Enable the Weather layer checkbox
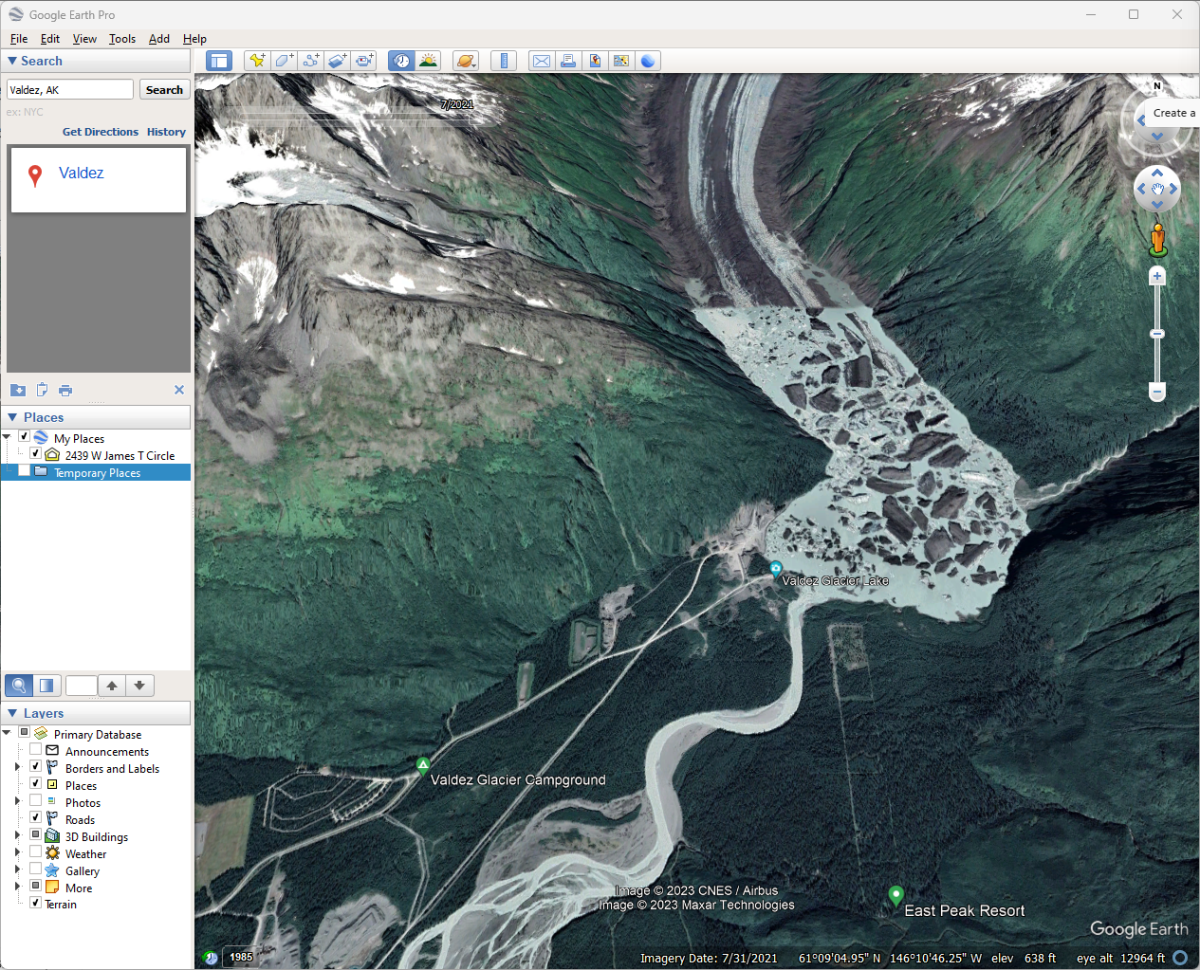 (x=36, y=853)
